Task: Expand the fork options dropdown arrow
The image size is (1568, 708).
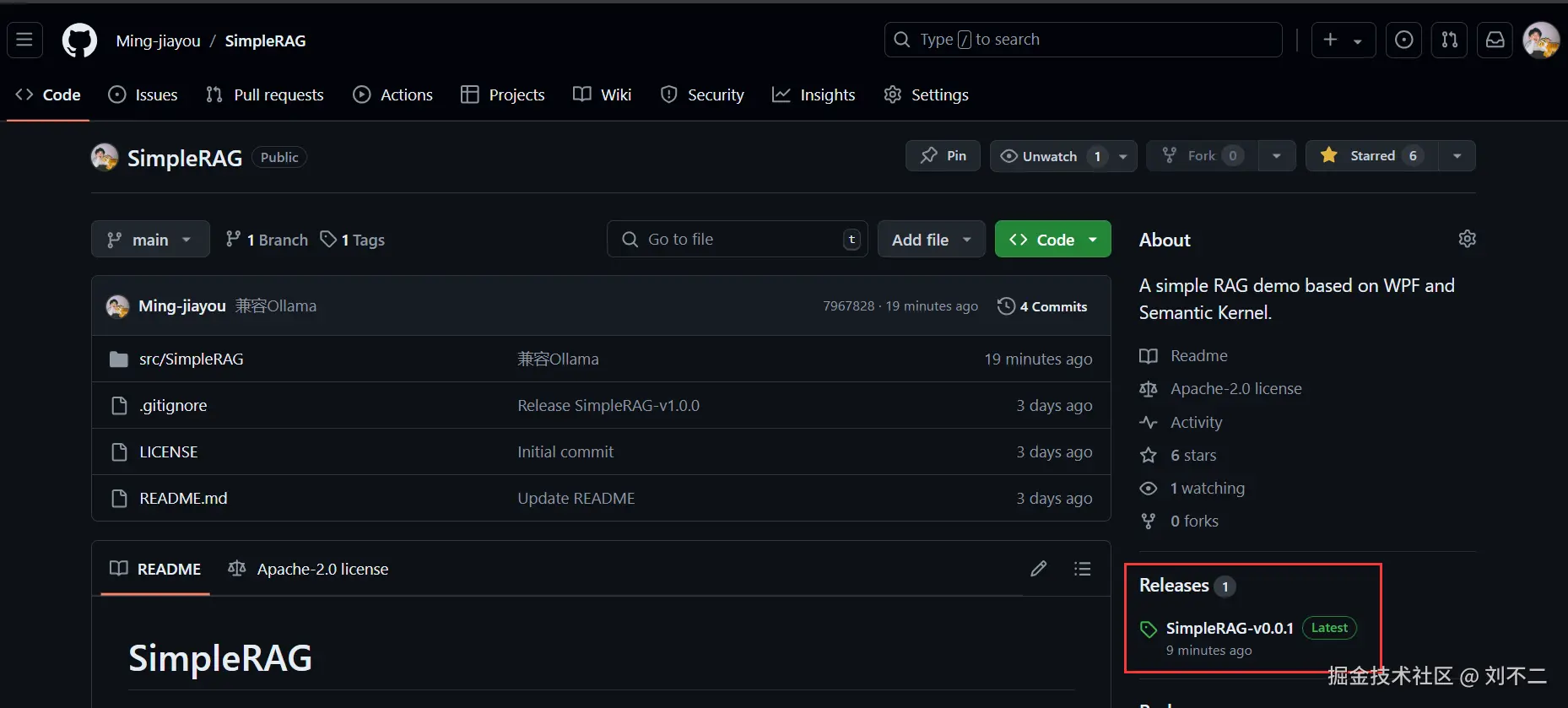Action: coord(1277,155)
